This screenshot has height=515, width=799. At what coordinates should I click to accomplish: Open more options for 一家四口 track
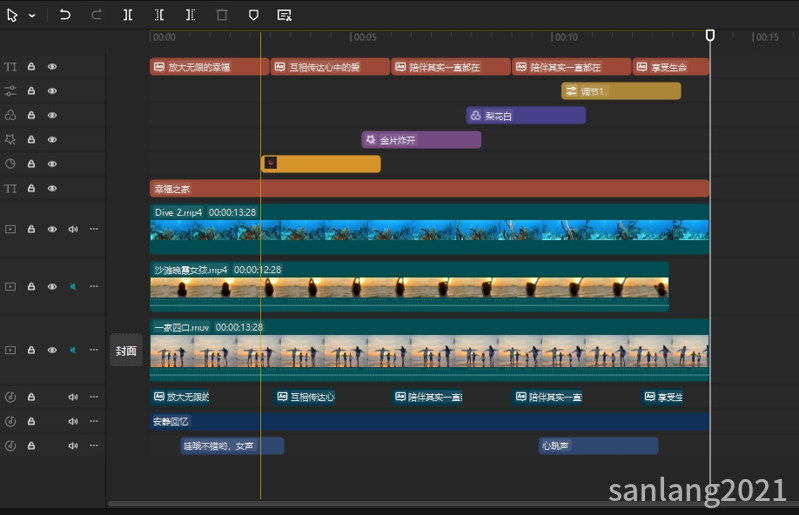[x=94, y=350]
